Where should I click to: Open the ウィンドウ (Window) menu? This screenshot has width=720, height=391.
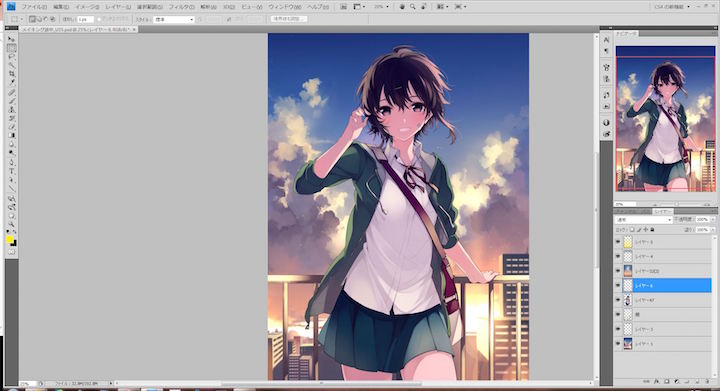(x=285, y=7)
